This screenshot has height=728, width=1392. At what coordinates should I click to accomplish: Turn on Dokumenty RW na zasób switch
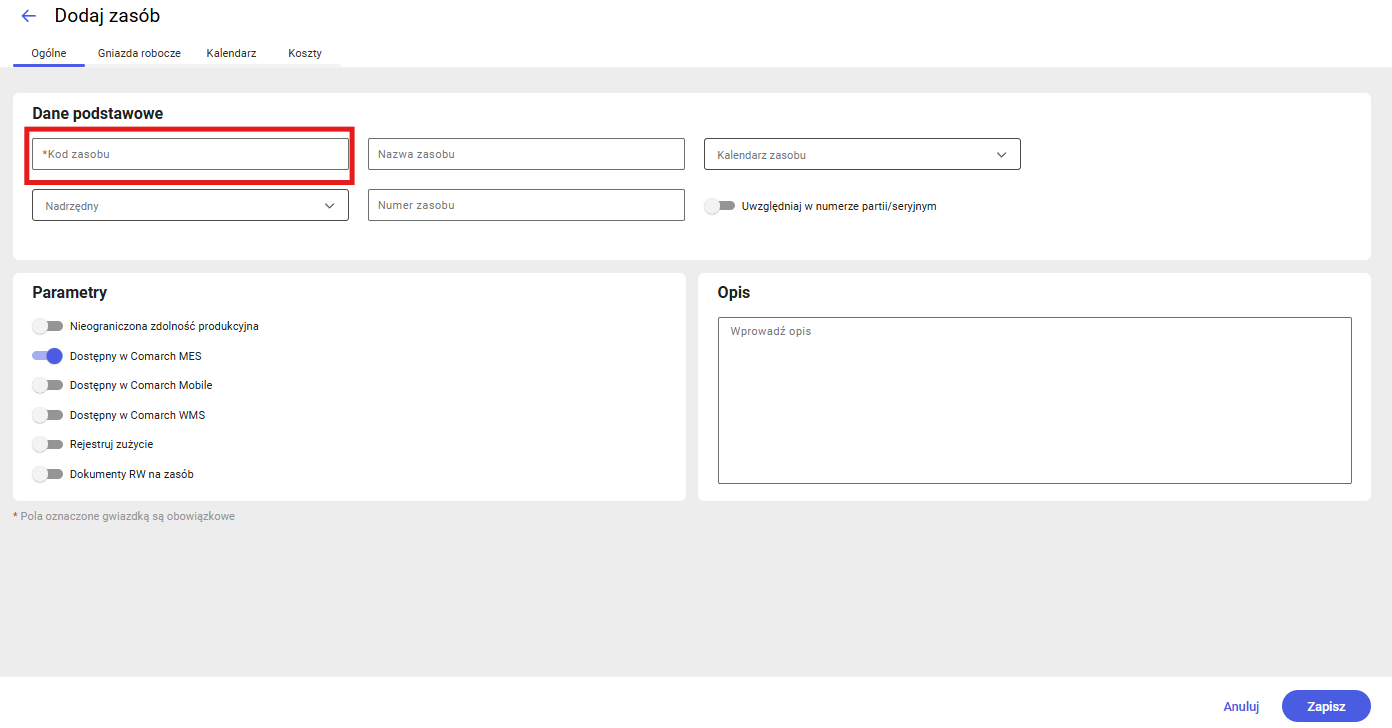47,474
